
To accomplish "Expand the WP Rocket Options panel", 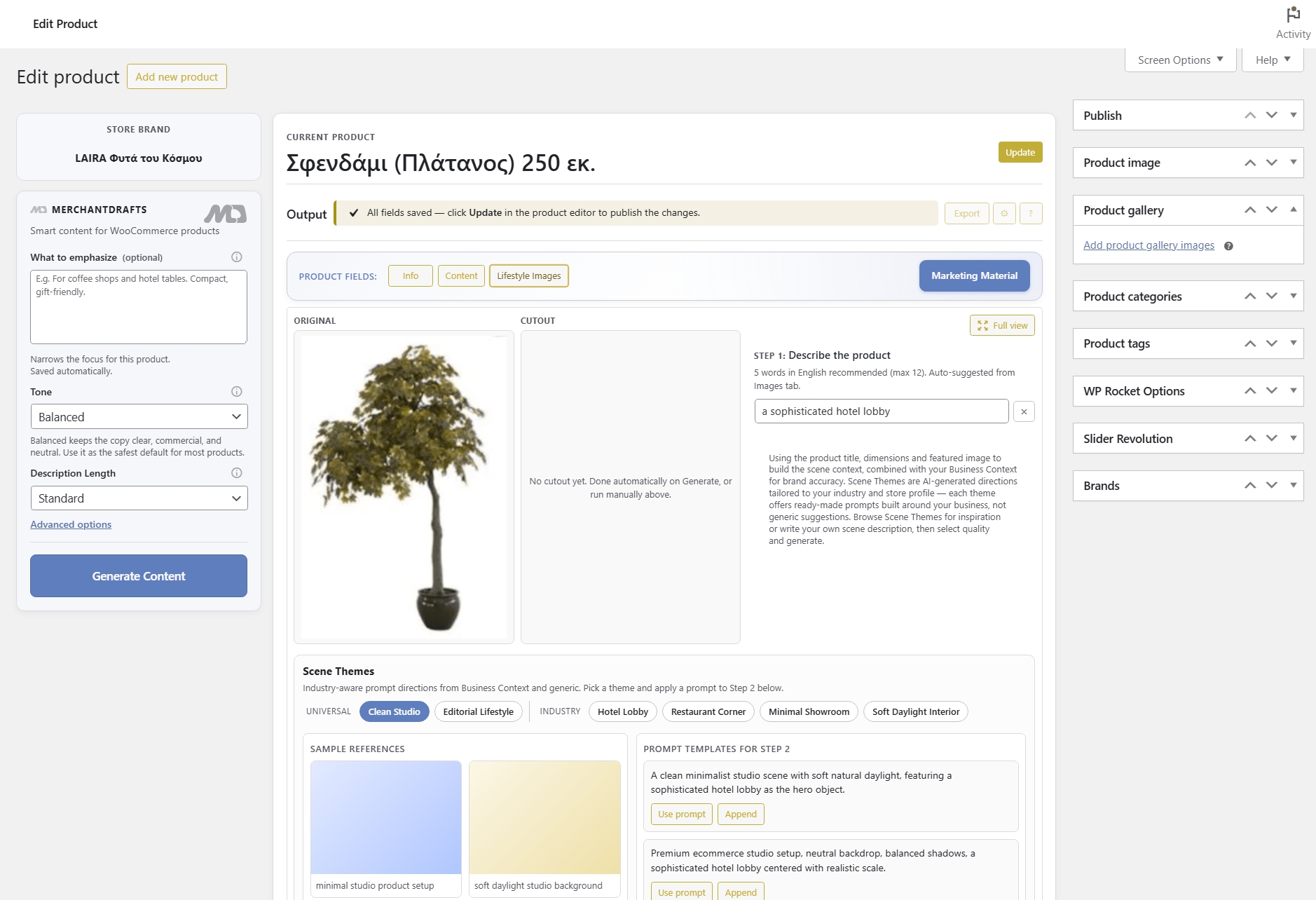I will [1294, 390].
